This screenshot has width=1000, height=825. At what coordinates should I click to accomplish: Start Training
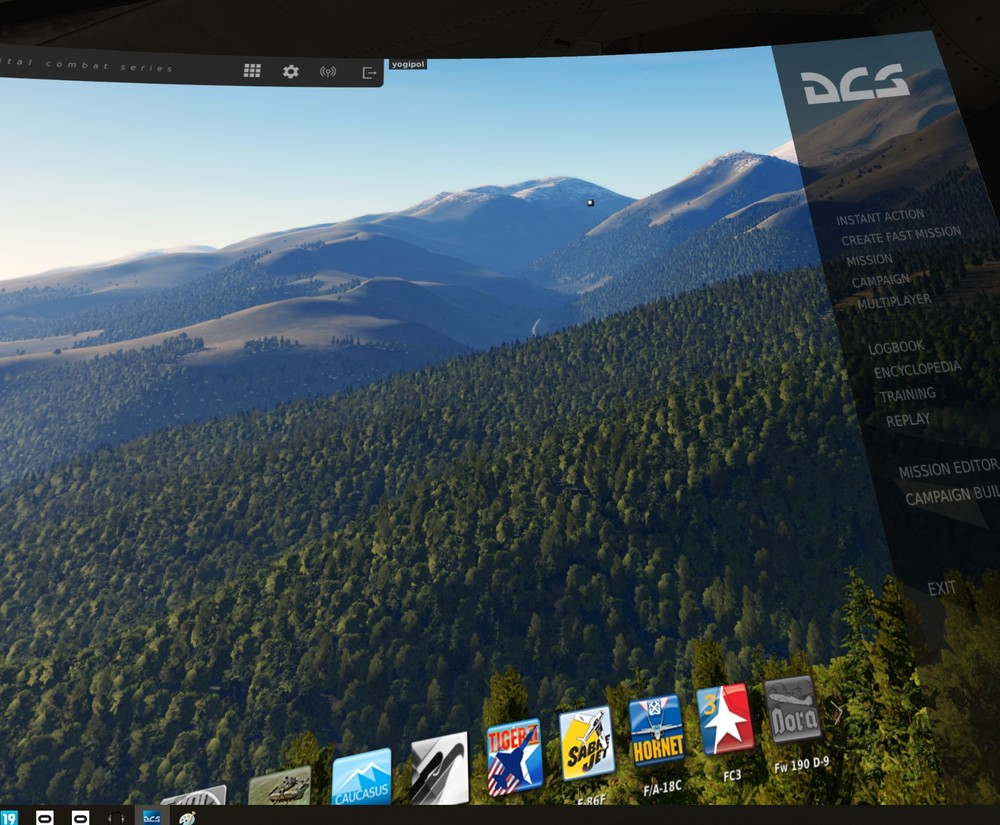point(908,395)
